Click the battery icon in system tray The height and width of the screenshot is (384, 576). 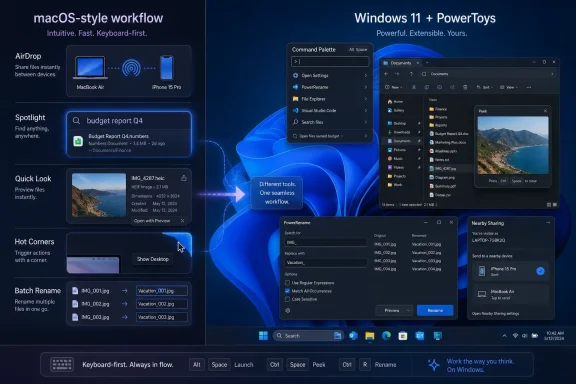(x=535, y=336)
